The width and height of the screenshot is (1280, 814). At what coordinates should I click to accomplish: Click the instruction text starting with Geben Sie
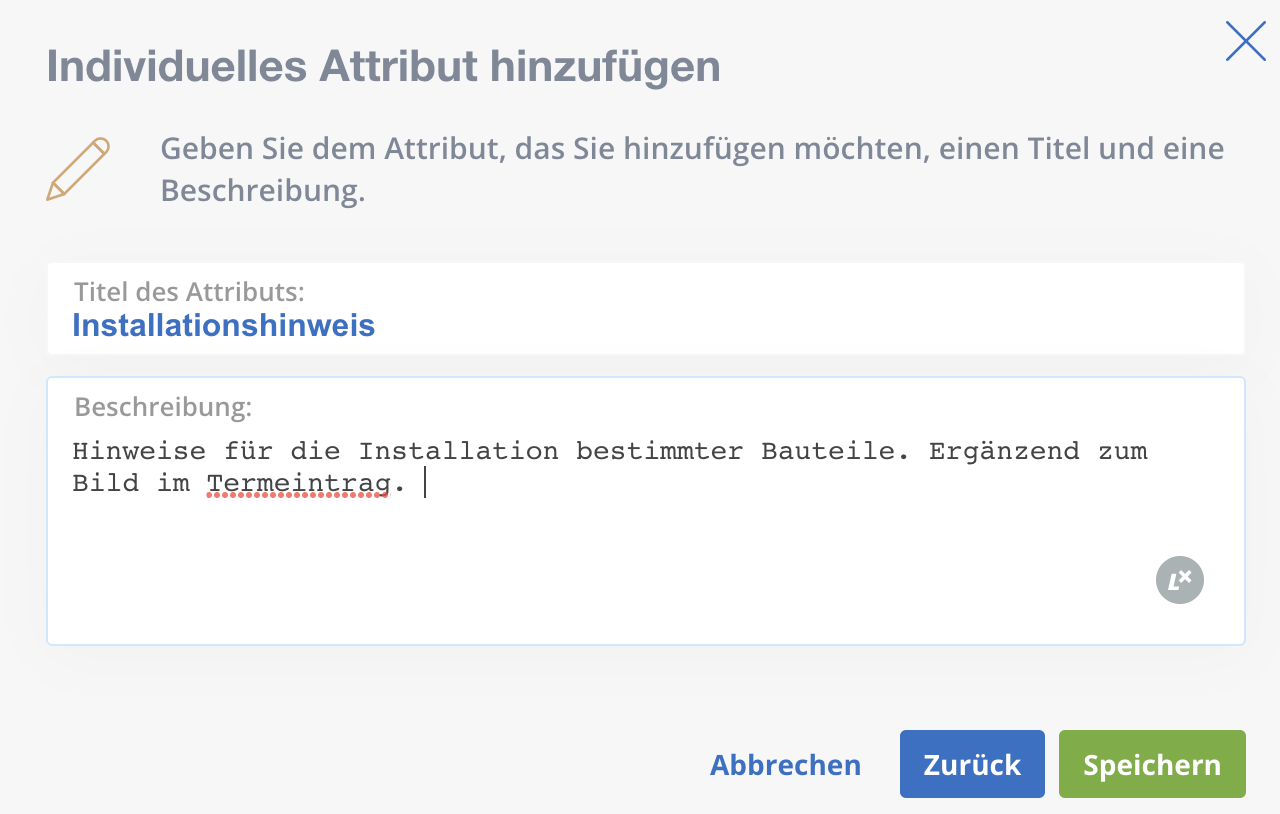coord(692,169)
